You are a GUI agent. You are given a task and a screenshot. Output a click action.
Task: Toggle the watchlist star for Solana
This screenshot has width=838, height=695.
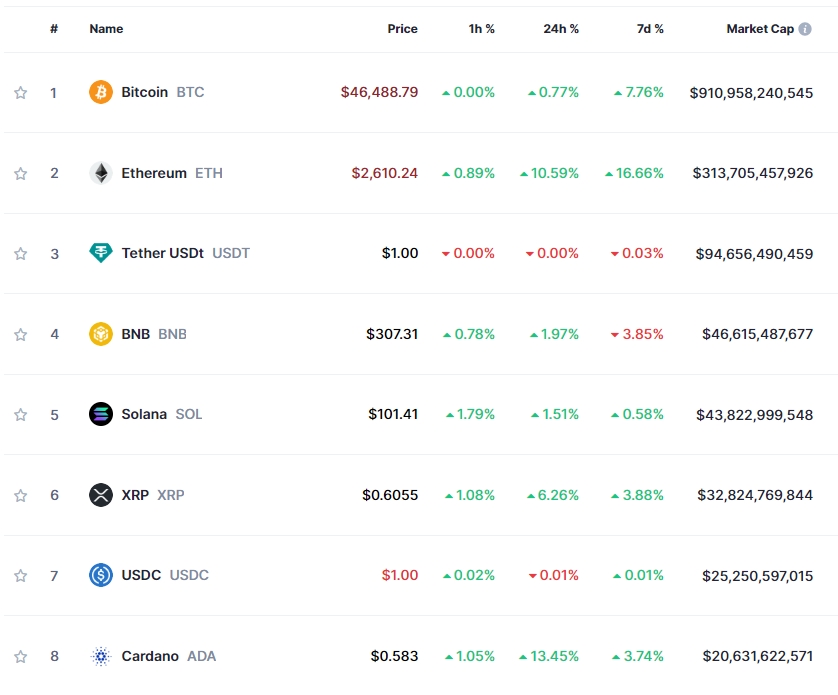(x=20, y=414)
